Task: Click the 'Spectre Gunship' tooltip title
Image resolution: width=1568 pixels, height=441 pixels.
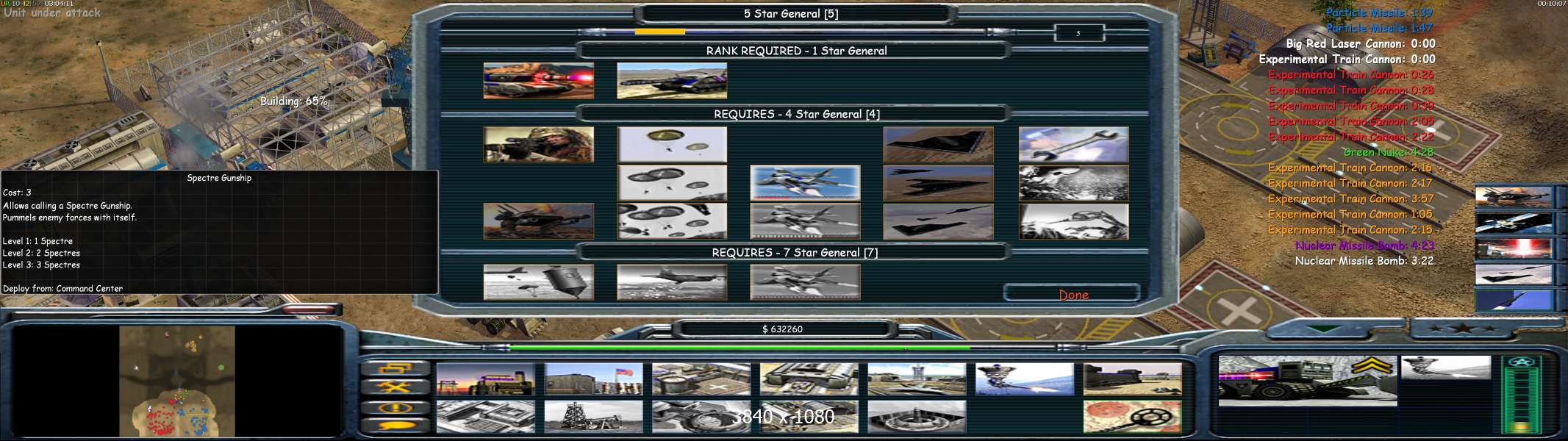Action: click(219, 178)
